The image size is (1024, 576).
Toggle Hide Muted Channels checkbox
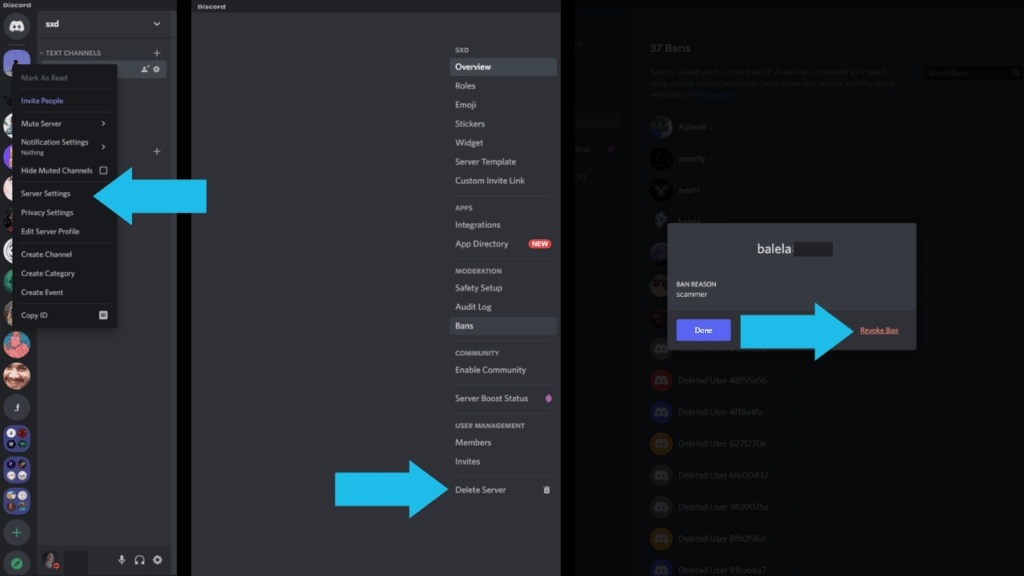103,170
